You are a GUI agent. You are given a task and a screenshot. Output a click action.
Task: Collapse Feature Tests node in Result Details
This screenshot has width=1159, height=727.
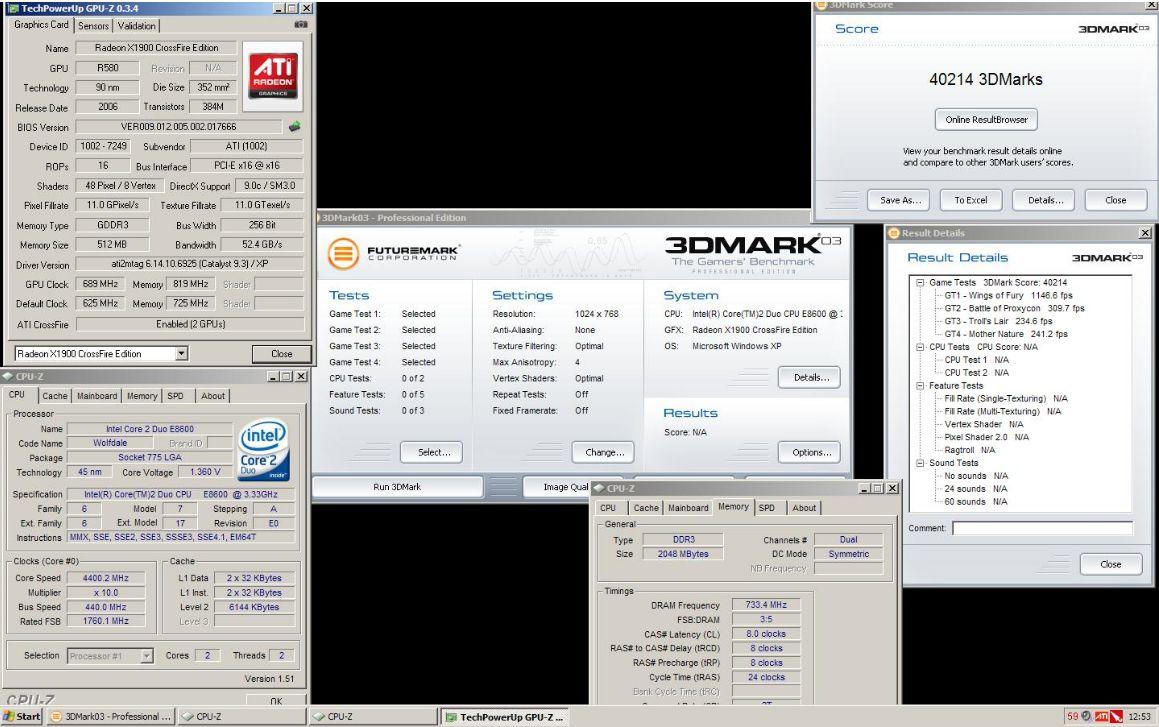click(x=920, y=386)
